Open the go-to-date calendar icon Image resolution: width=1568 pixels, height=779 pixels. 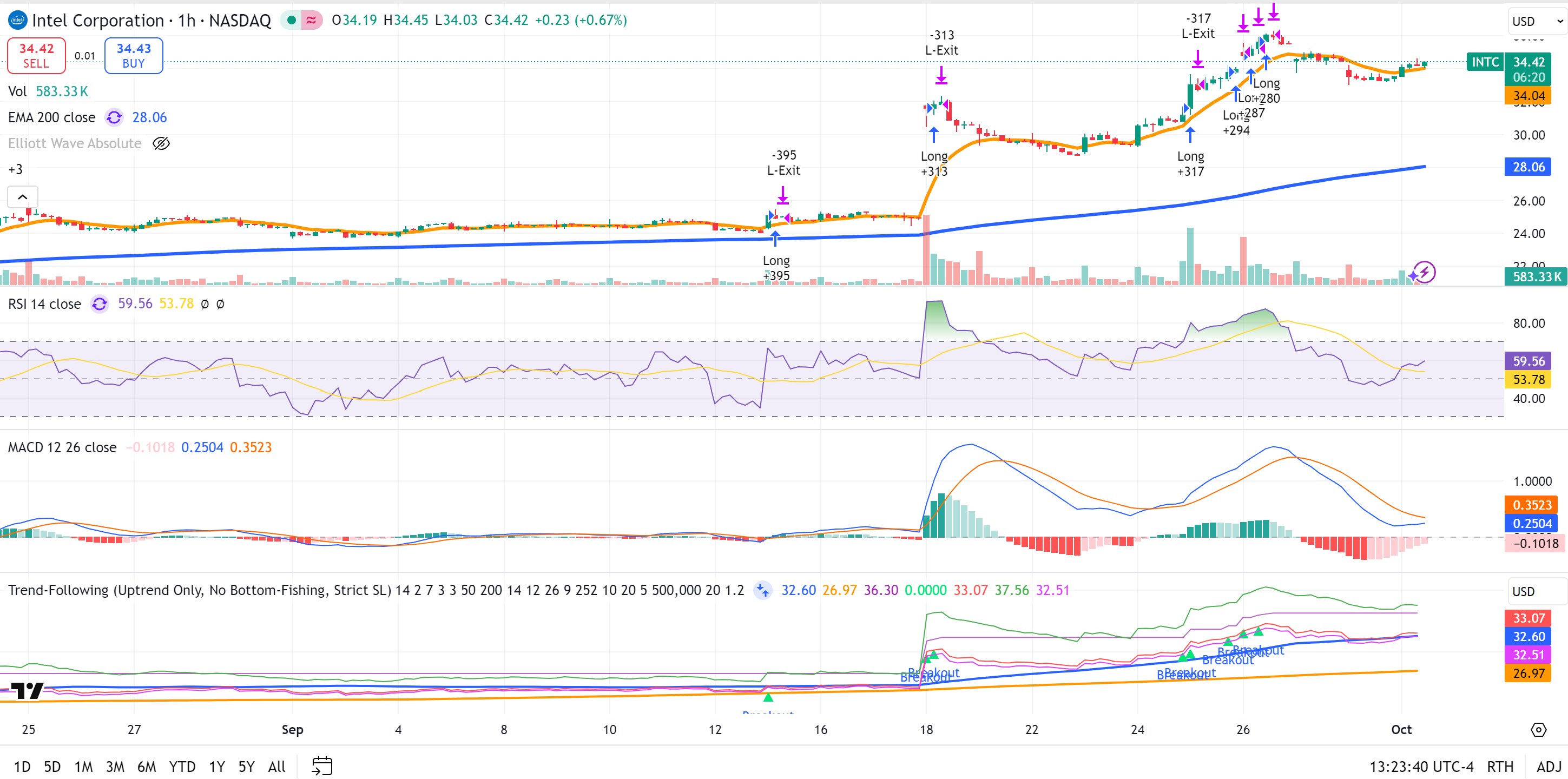pos(322,765)
